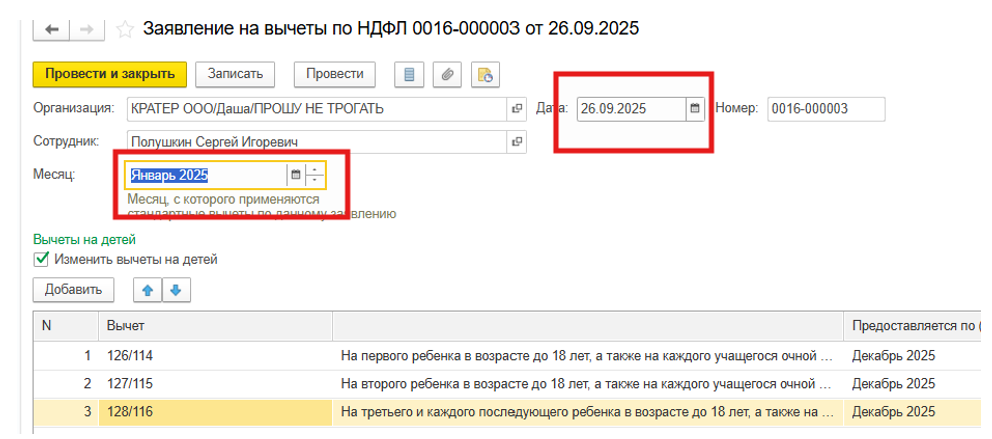Open month picker for Месяц field

tap(295, 176)
